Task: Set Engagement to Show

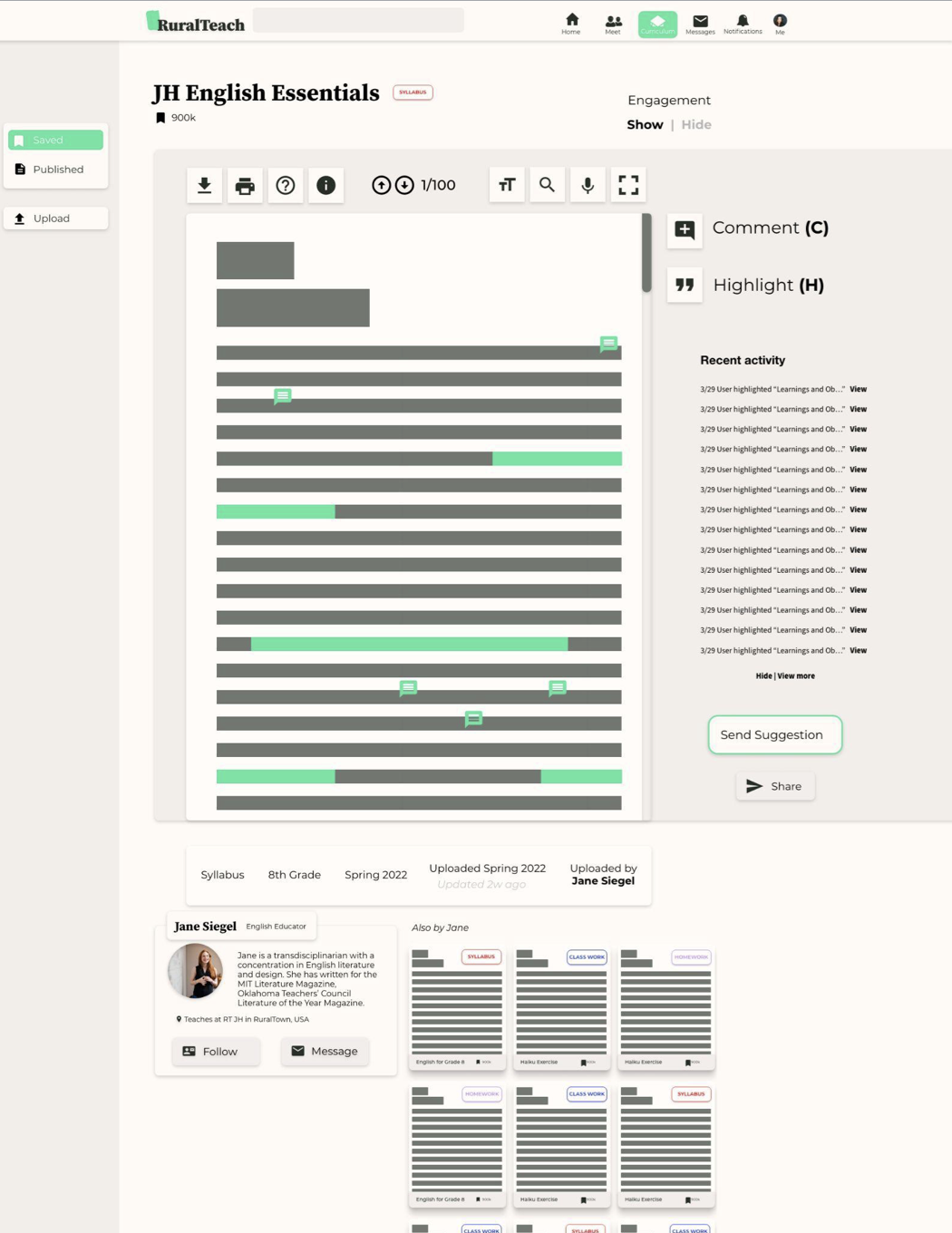Action: [x=645, y=124]
